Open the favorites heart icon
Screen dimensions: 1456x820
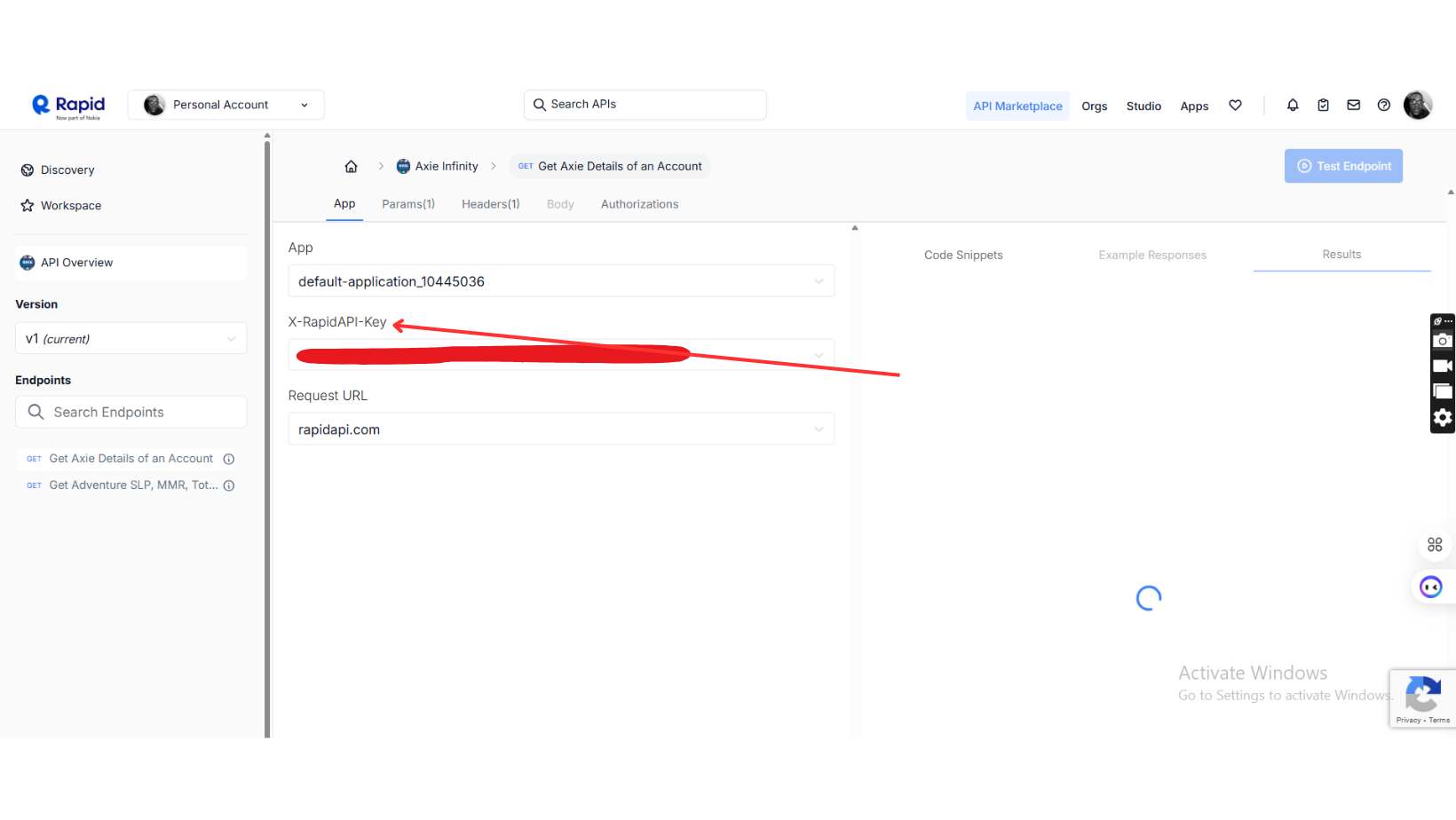pos(1235,105)
